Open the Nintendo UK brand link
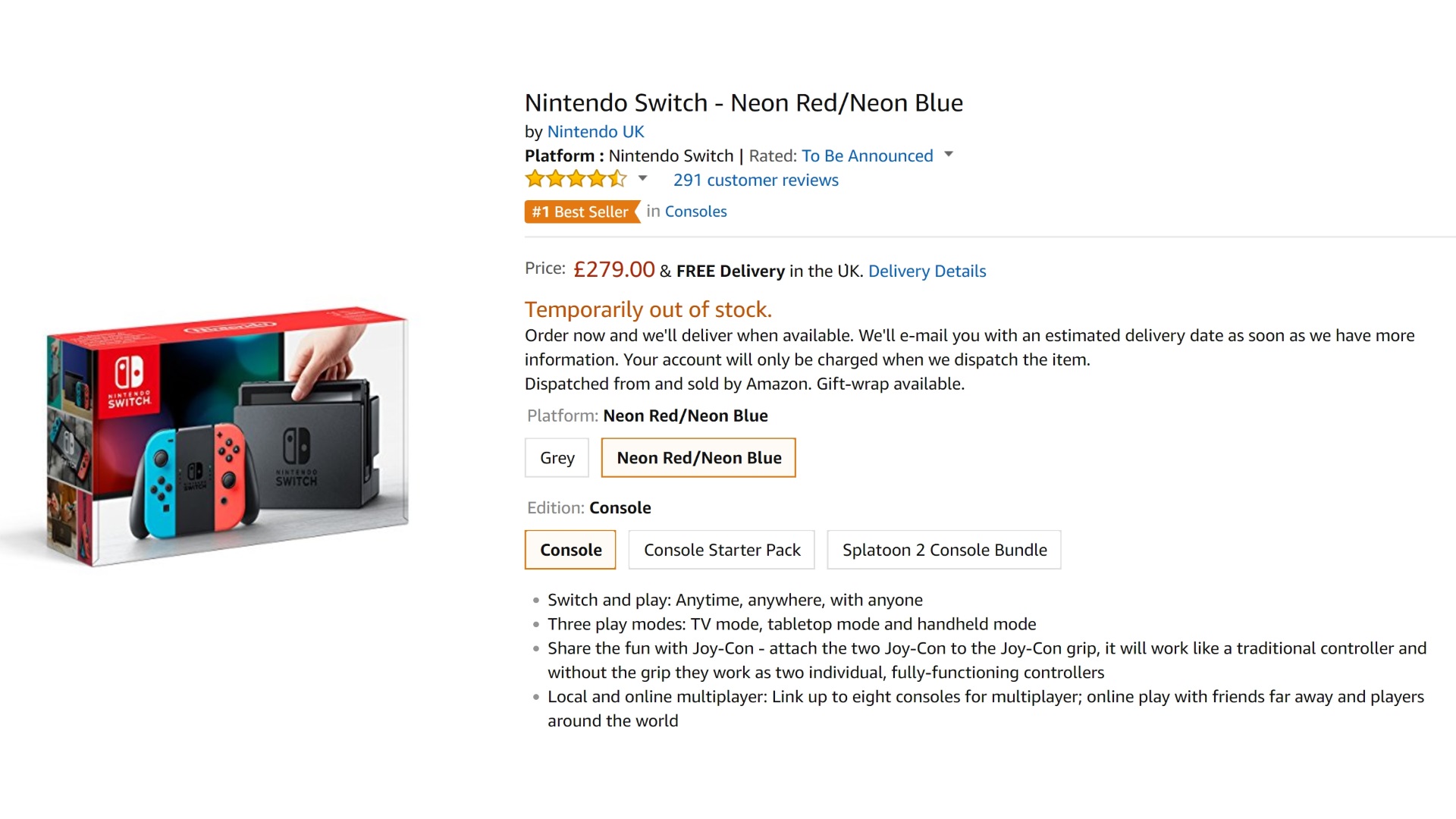This screenshot has height=819, width=1456. click(595, 132)
